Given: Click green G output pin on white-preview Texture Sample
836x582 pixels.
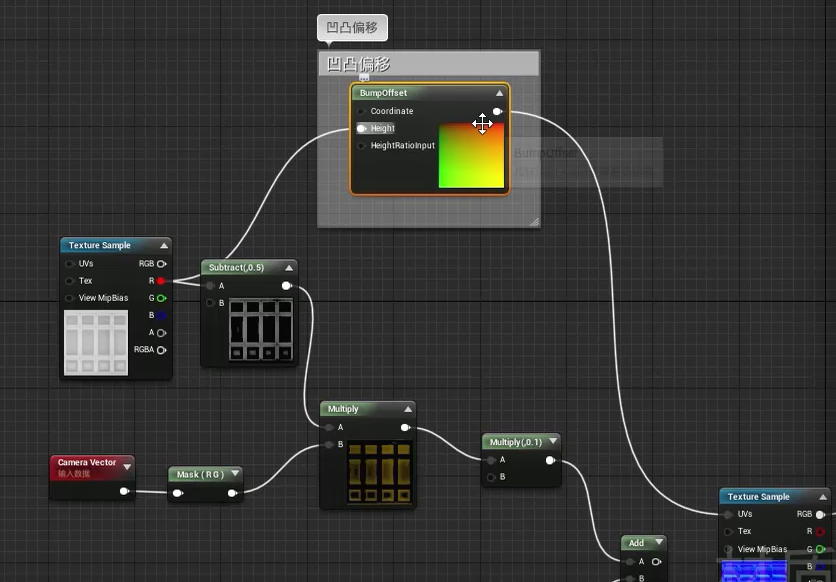Looking at the screenshot, I should pos(162,298).
